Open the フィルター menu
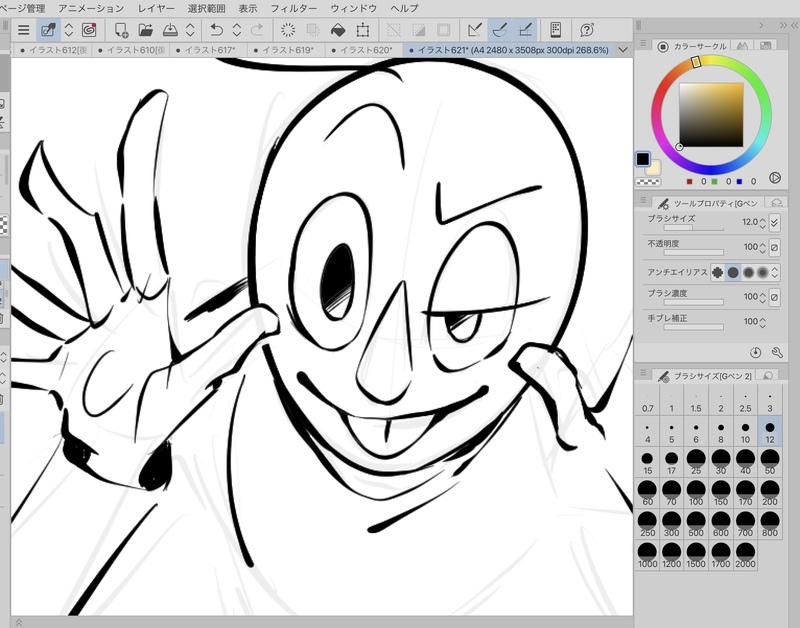The height and width of the screenshot is (628, 800). 294,8
